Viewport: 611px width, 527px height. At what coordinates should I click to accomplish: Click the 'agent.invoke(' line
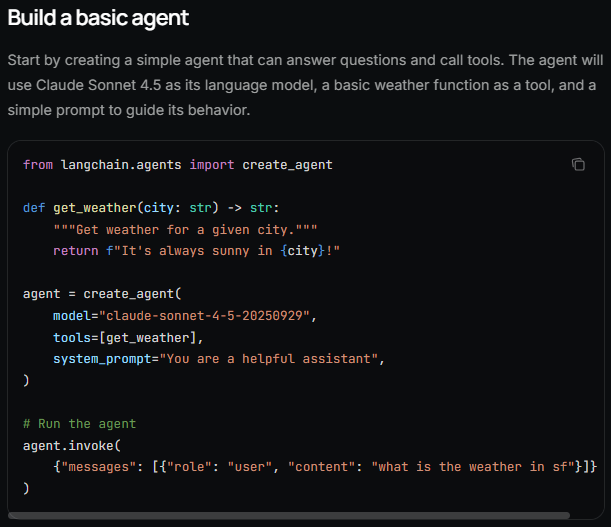[72, 446]
